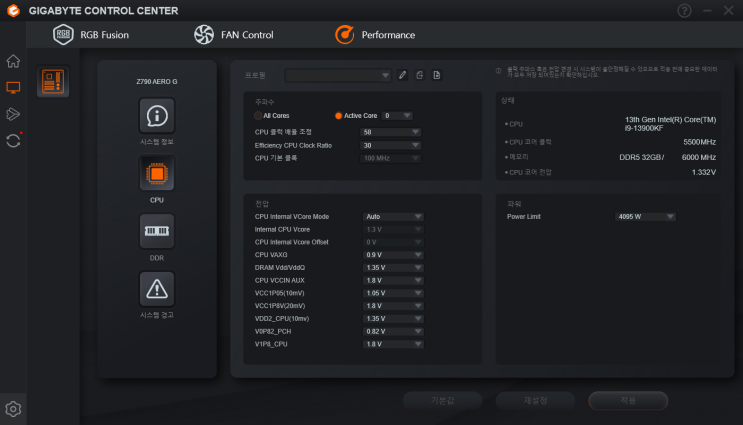
Task: Open the VCC1P05(10mV) dropdown
Action: click(x=393, y=293)
